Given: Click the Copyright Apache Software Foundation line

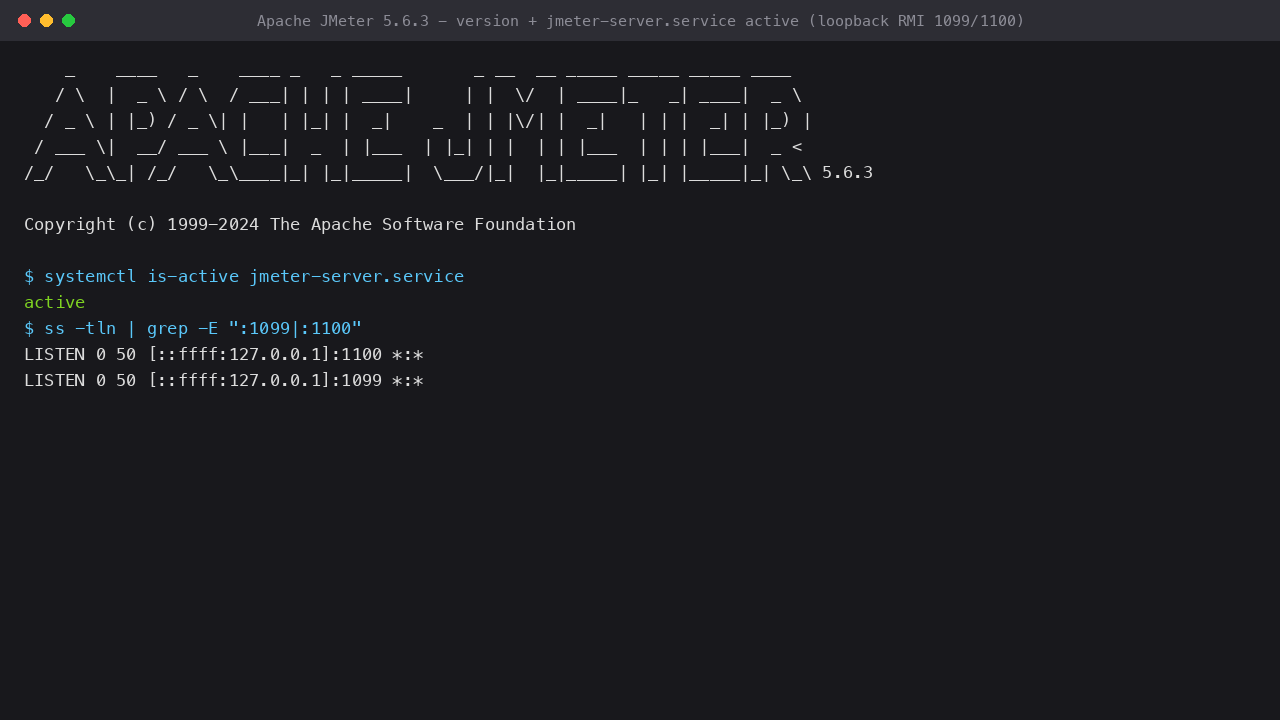Looking at the screenshot, I should point(300,224).
